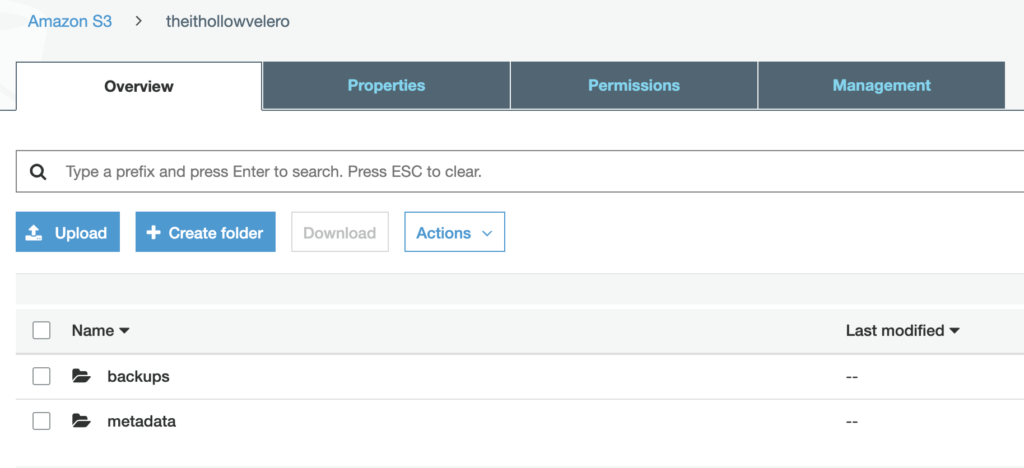Image resolution: width=1024 pixels, height=468 pixels.
Task: Open the Permissions tab
Action: tap(633, 86)
